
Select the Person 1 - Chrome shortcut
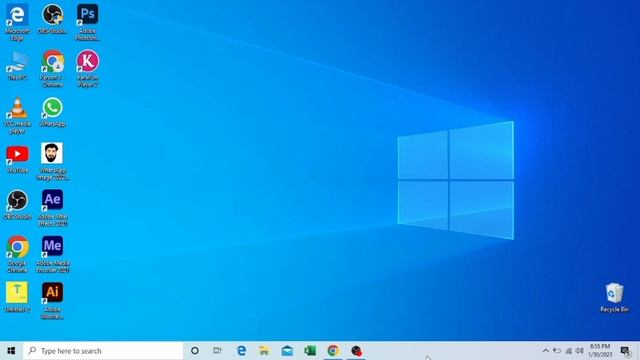[x=52, y=69]
